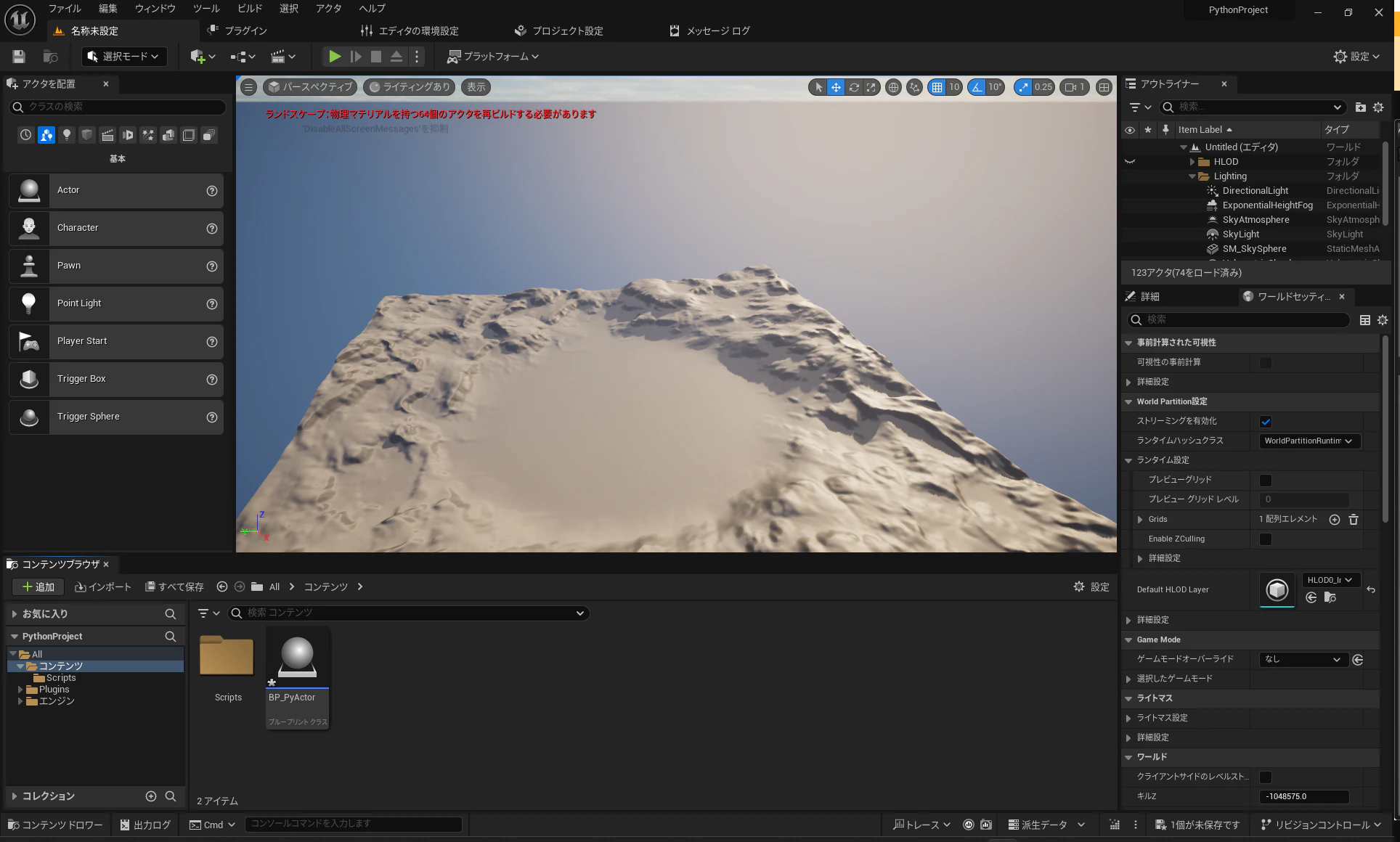Switch to プロジェクト設定 tab
Viewport: 1400px width, 842px height.
click(x=559, y=30)
